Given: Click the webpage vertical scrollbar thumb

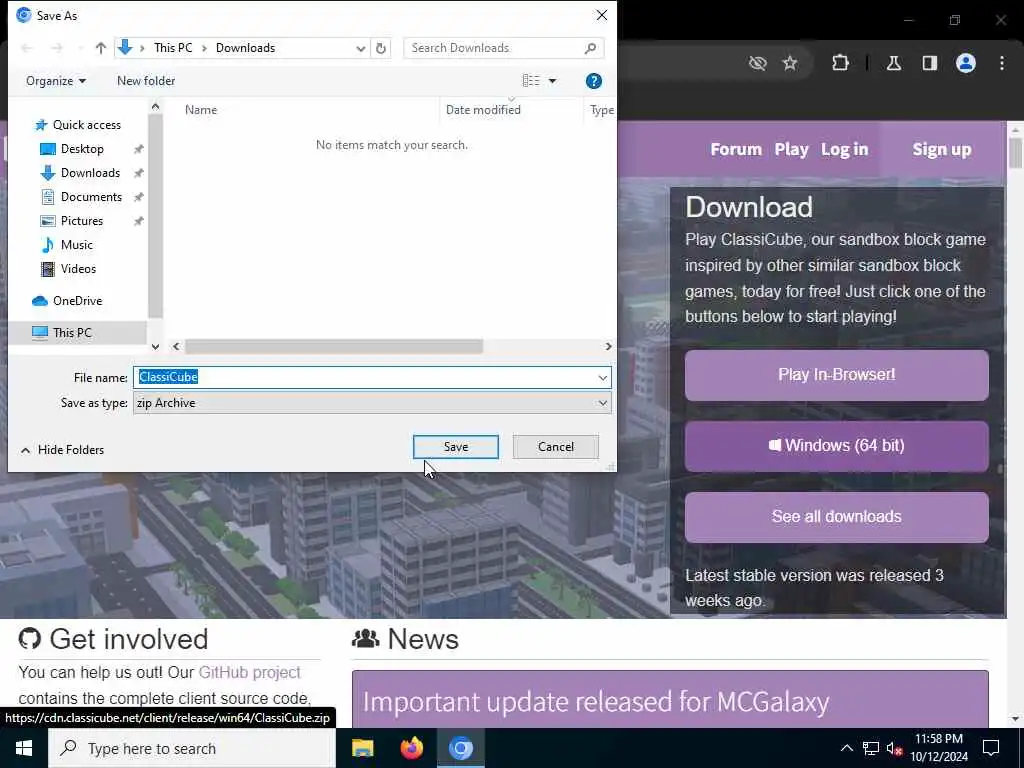Looking at the screenshot, I should click(x=1015, y=154).
